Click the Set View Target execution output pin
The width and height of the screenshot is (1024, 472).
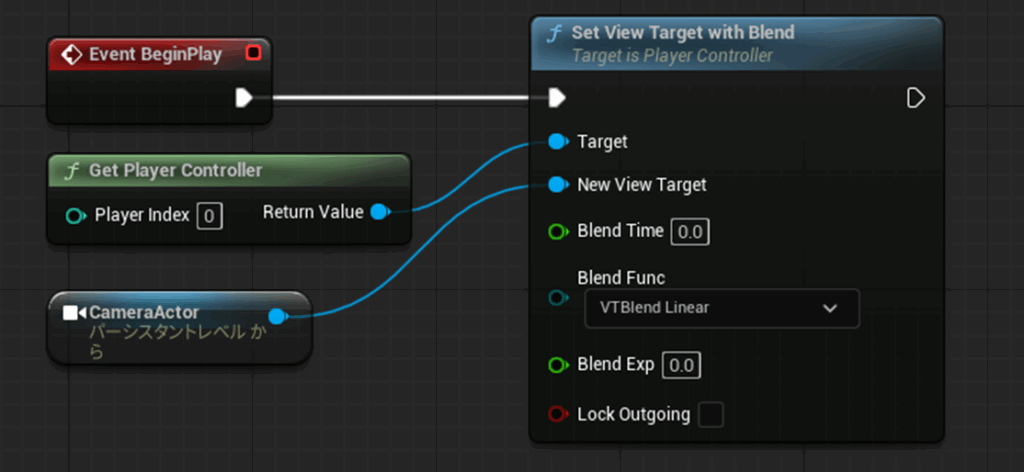click(x=914, y=97)
